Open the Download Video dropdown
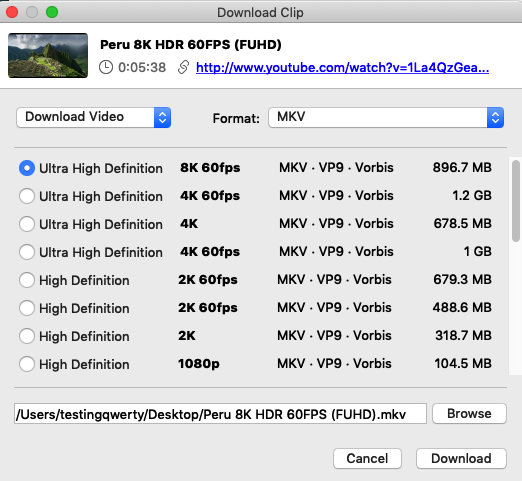 coord(94,117)
